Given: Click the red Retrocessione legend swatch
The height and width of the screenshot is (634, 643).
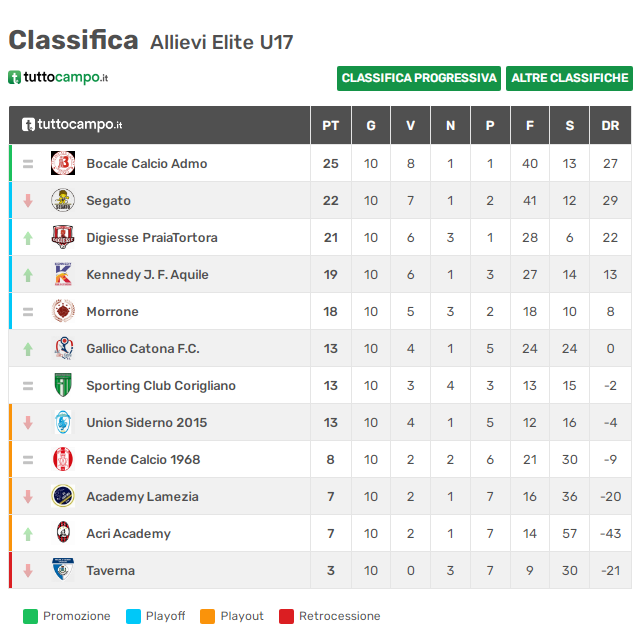Looking at the screenshot, I should 286,616.
